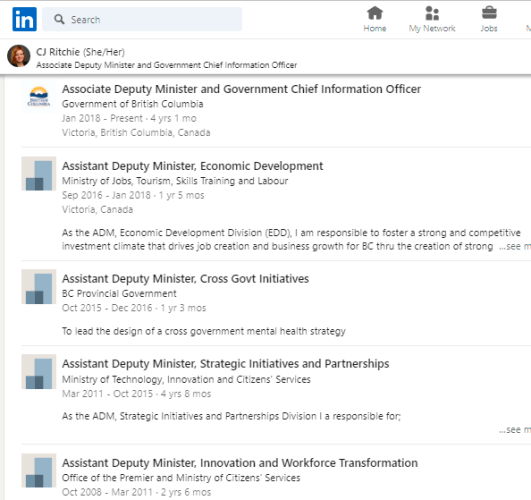Screen dimensions: 531x500
Task: Click 'Oct 2015 - Dec 2016 · 1 yr 3 mos'
Action: tap(134, 308)
